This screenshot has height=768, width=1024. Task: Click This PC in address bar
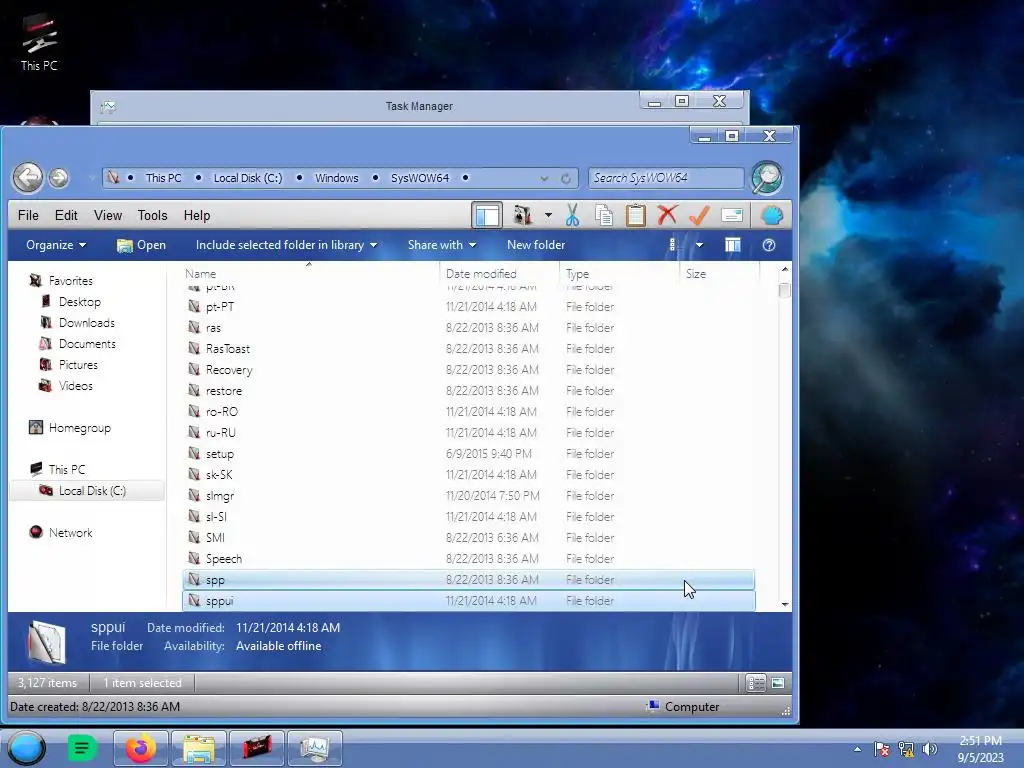click(x=163, y=178)
